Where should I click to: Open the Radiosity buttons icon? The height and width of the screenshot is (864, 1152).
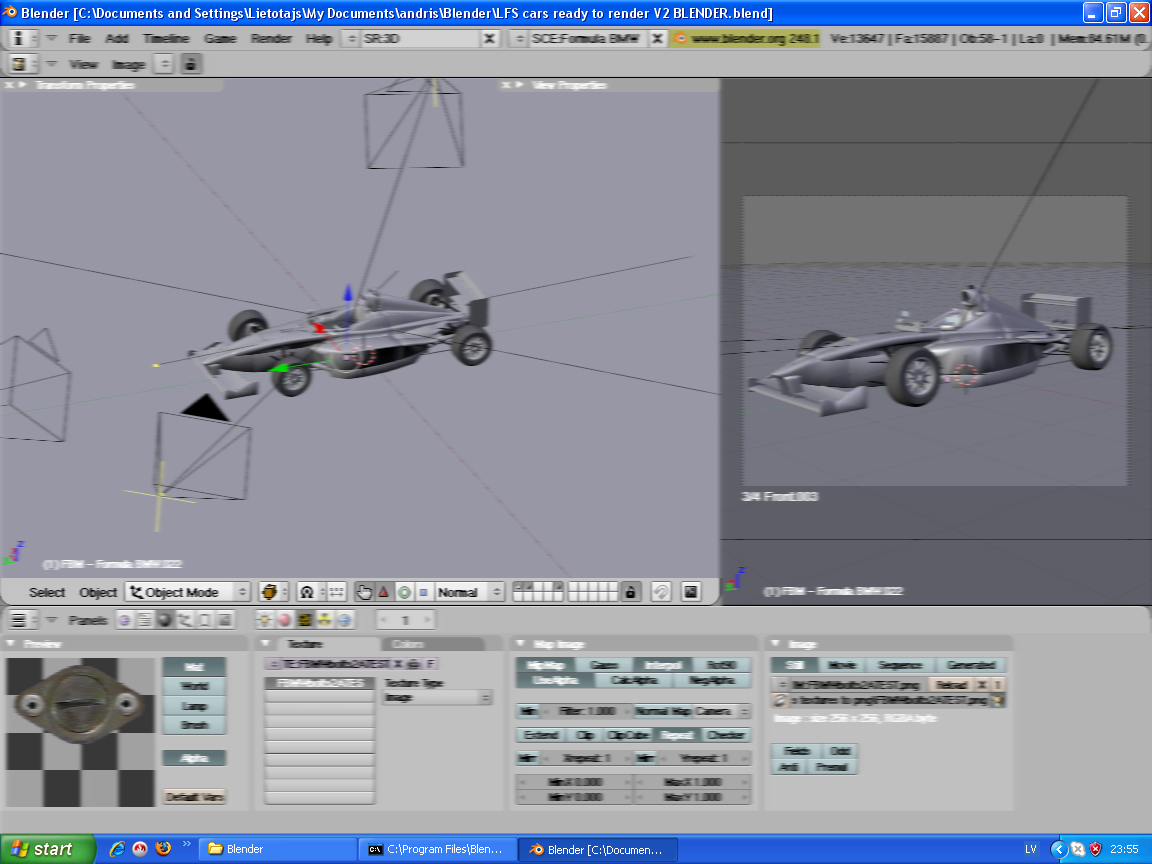pos(324,620)
